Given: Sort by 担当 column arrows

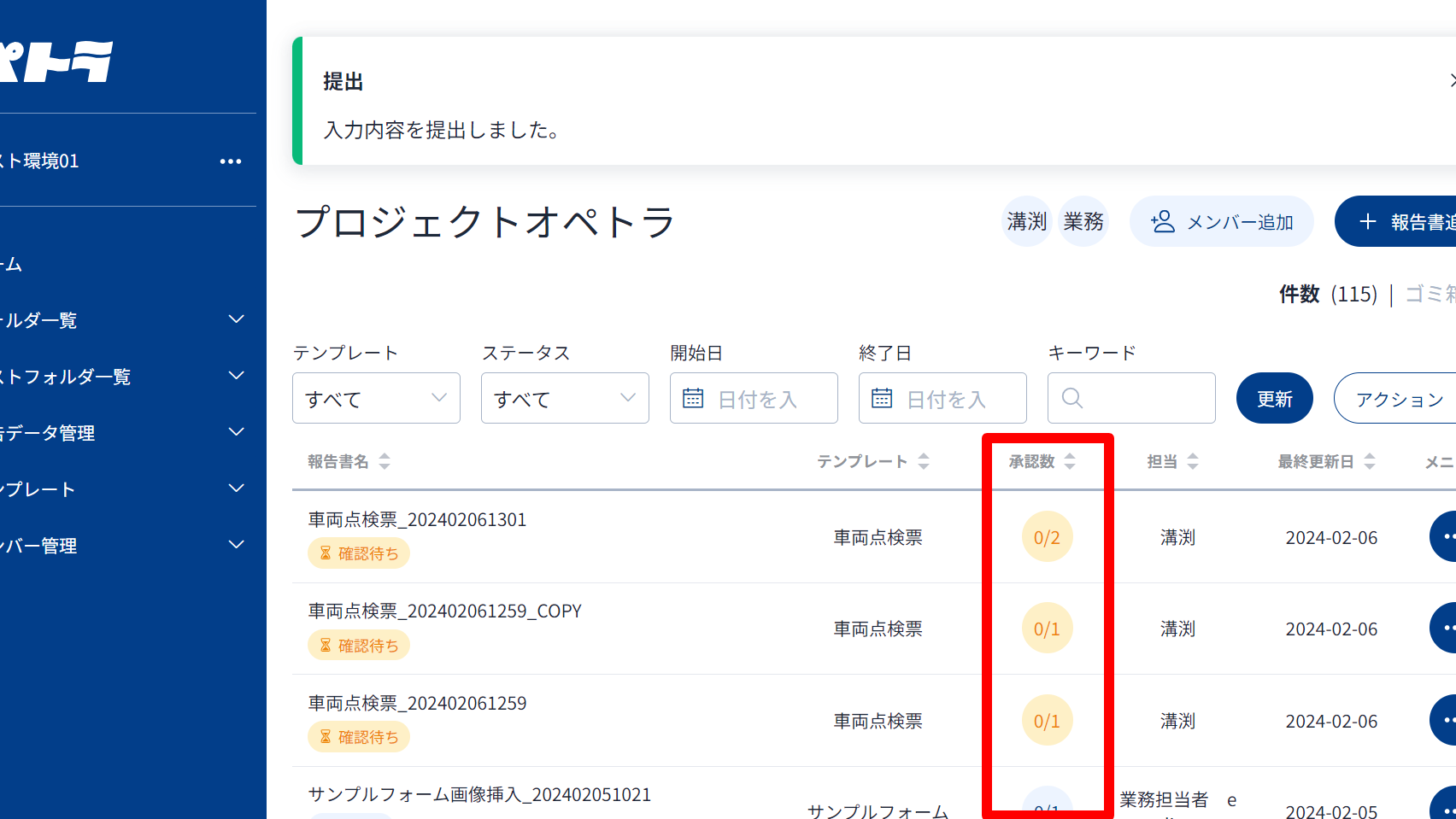Looking at the screenshot, I should click(x=1193, y=462).
